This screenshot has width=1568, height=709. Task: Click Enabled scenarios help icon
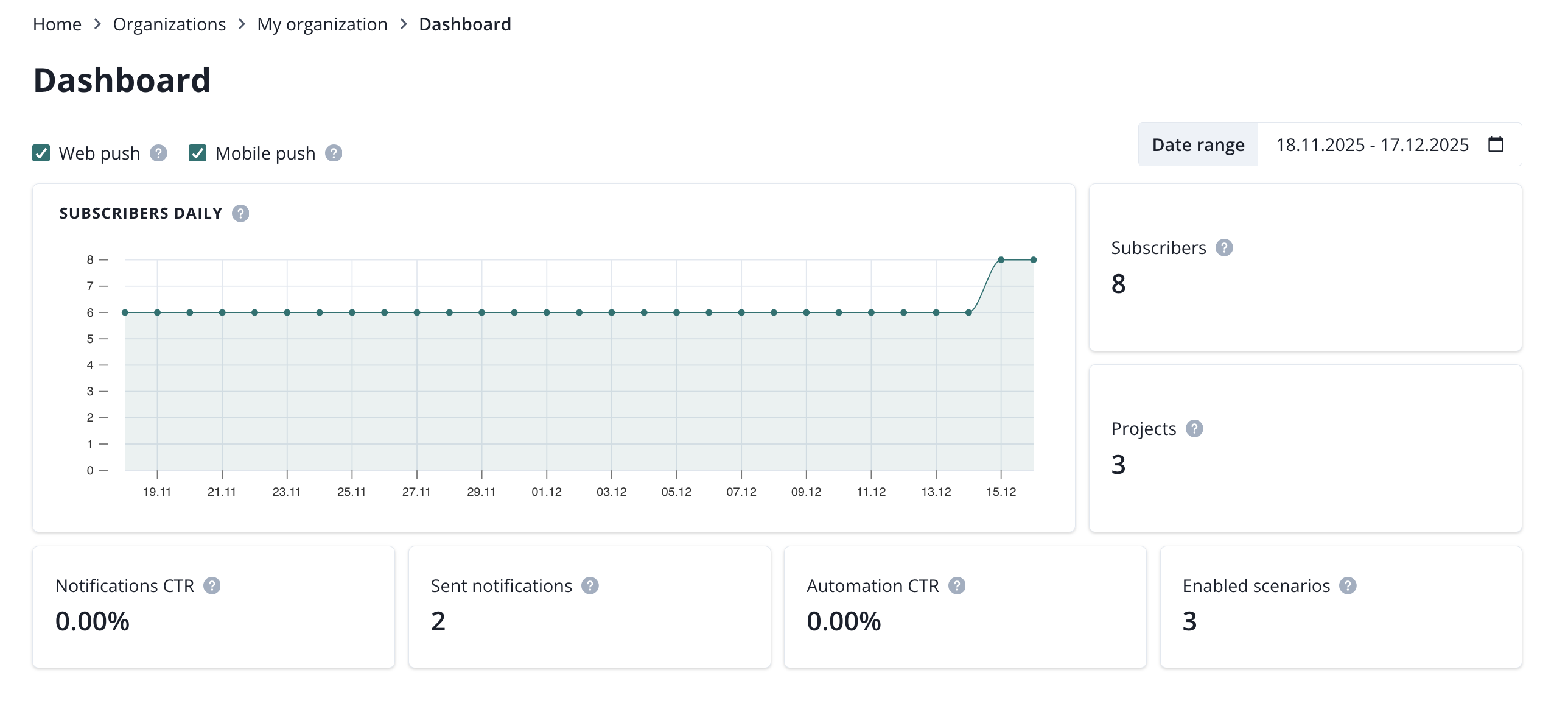[1348, 586]
